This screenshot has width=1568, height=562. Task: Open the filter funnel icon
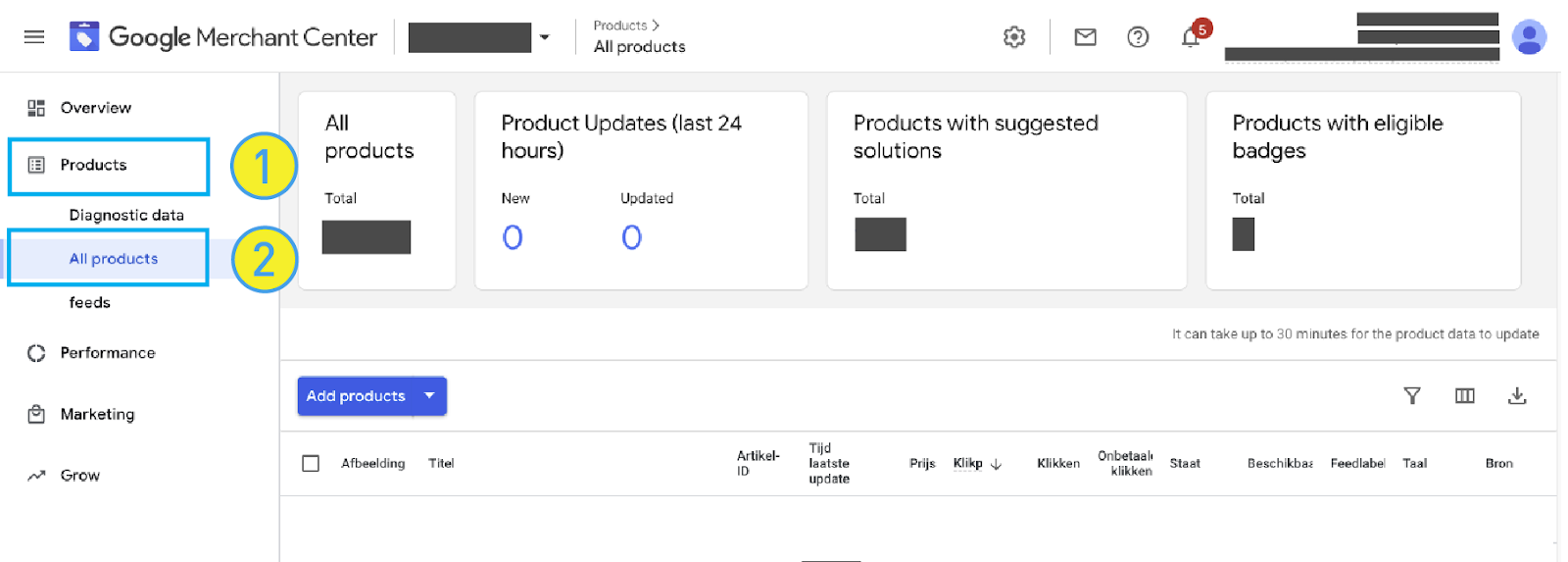(1412, 395)
